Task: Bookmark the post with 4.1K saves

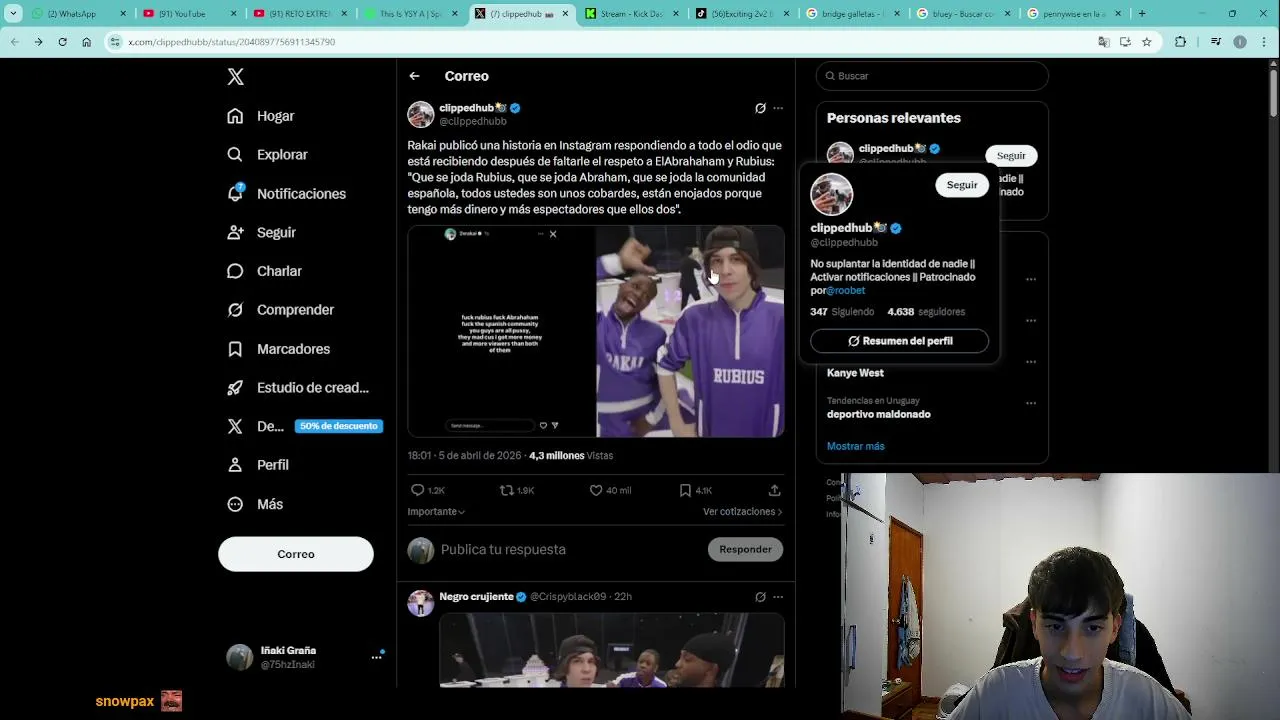Action: [x=685, y=490]
